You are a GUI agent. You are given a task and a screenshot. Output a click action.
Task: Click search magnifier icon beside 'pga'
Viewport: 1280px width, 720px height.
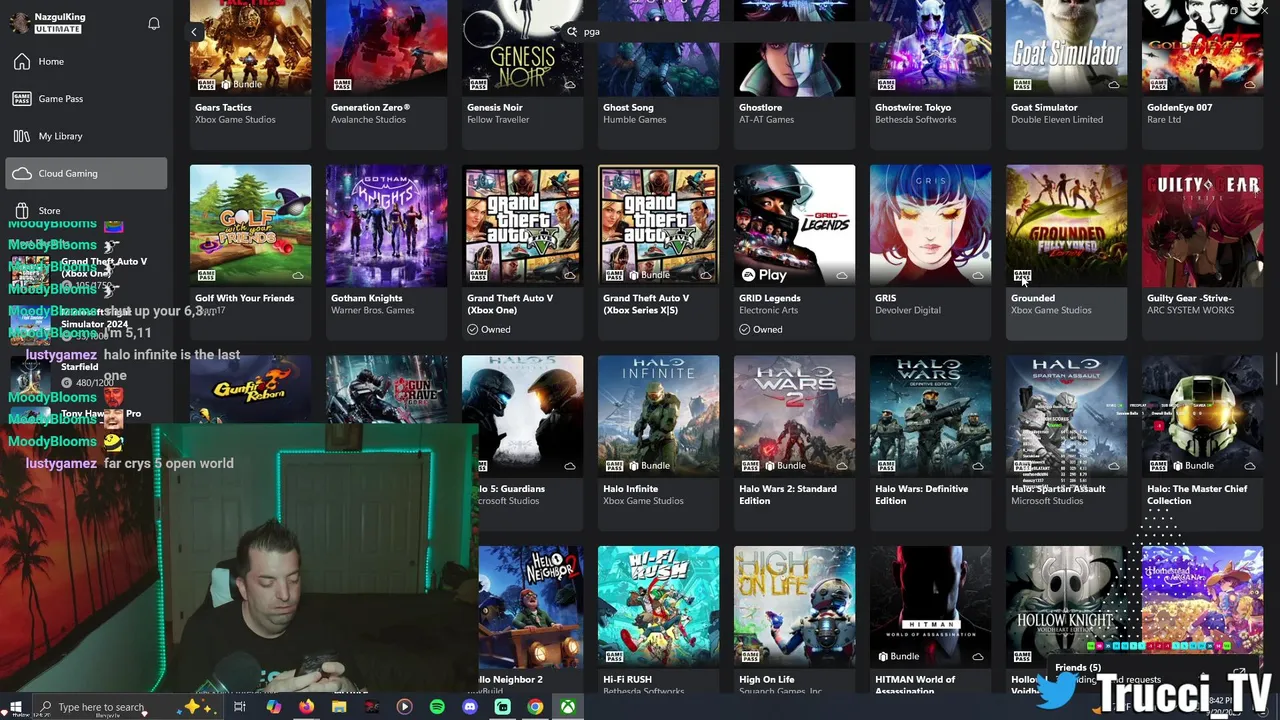(572, 31)
